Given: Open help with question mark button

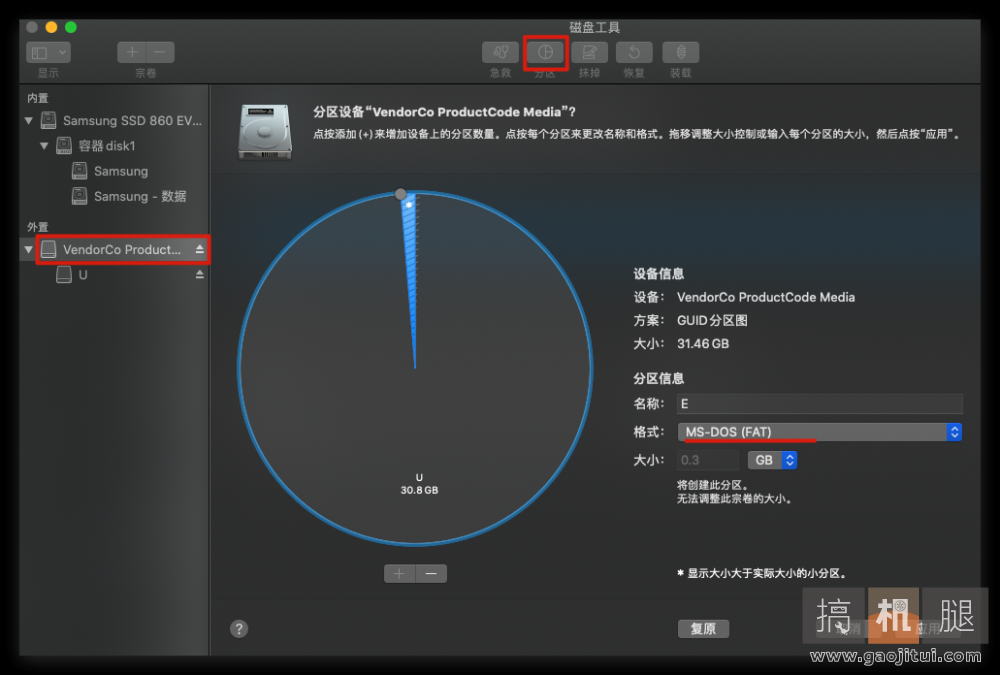Looking at the screenshot, I should (x=239, y=629).
